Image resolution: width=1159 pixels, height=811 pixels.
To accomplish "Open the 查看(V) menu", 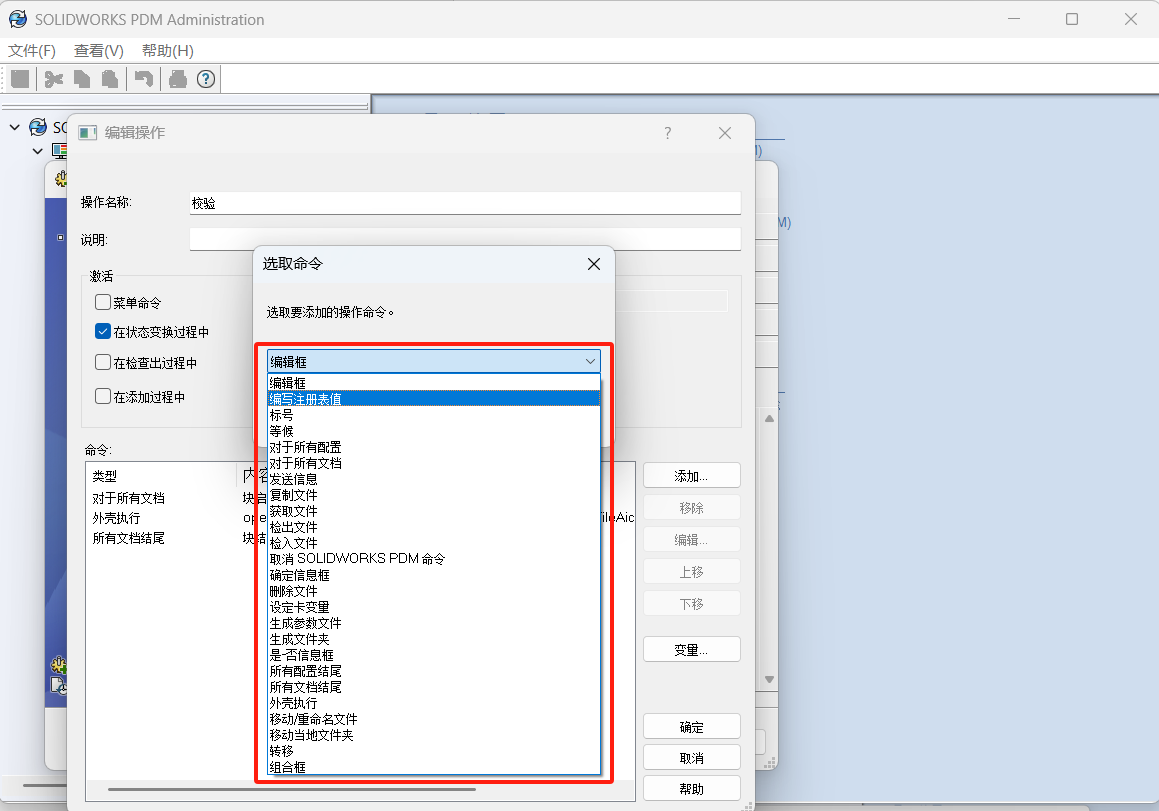I will coord(98,51).
